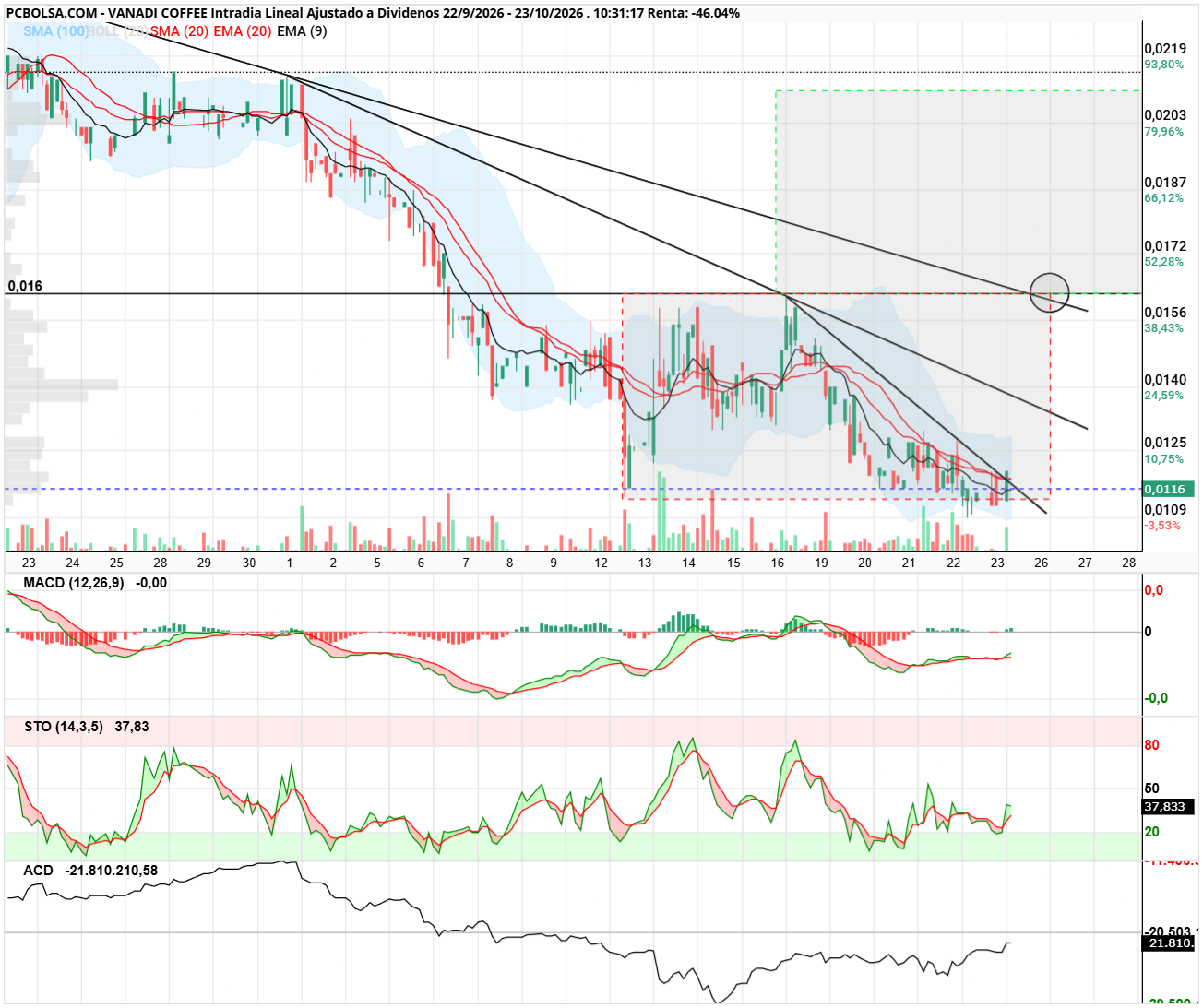Click the 0,0203 price axis label
The height and width of the screenshot is (1008, 1203).
tap(1165, 115)
